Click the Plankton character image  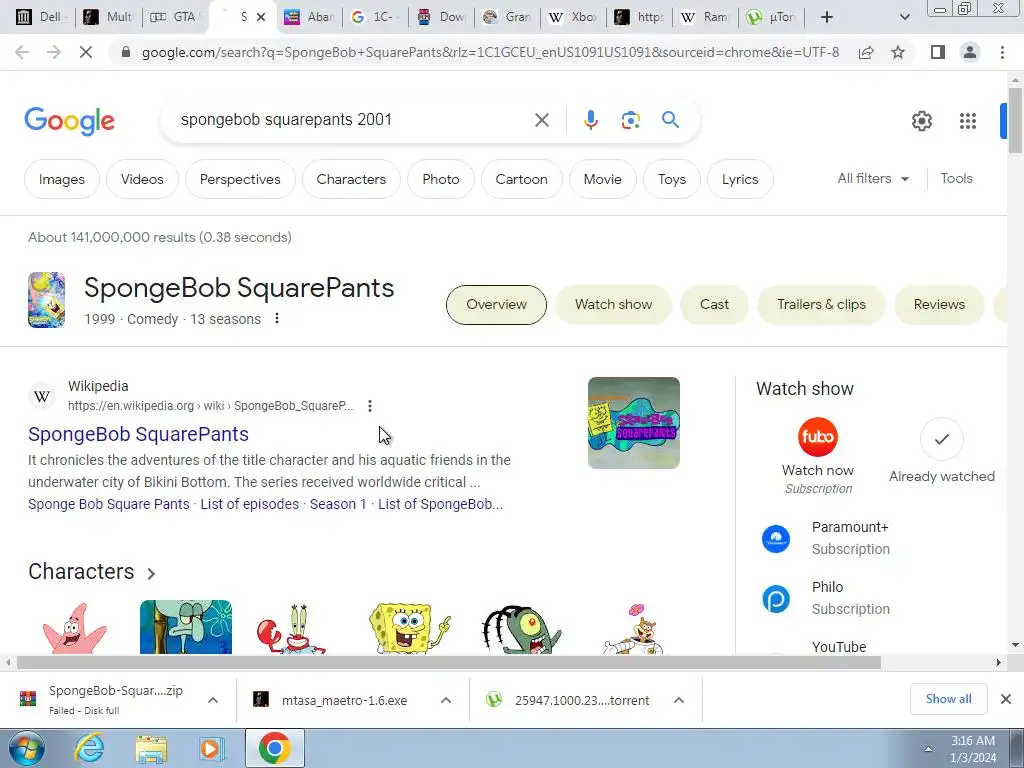521,629
